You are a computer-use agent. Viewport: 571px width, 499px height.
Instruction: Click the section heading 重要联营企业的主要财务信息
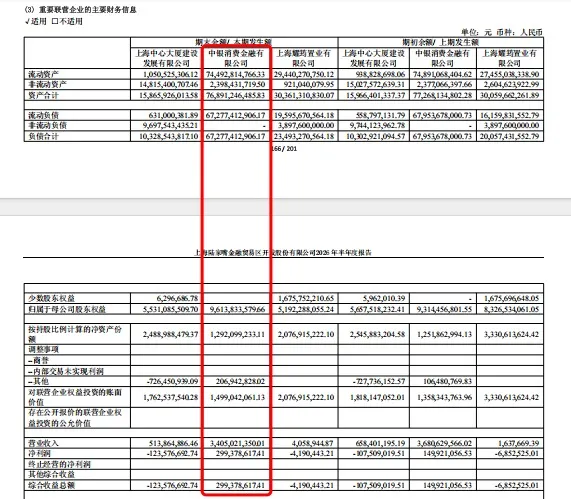(x=88, y=10)
